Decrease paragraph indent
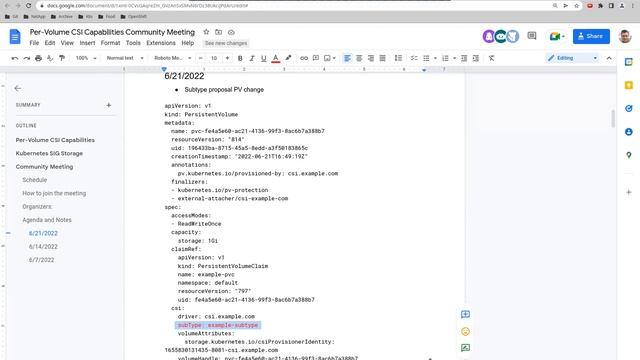Screen dimensions: 640x360 pyautogui.click(x=464, y=58)
